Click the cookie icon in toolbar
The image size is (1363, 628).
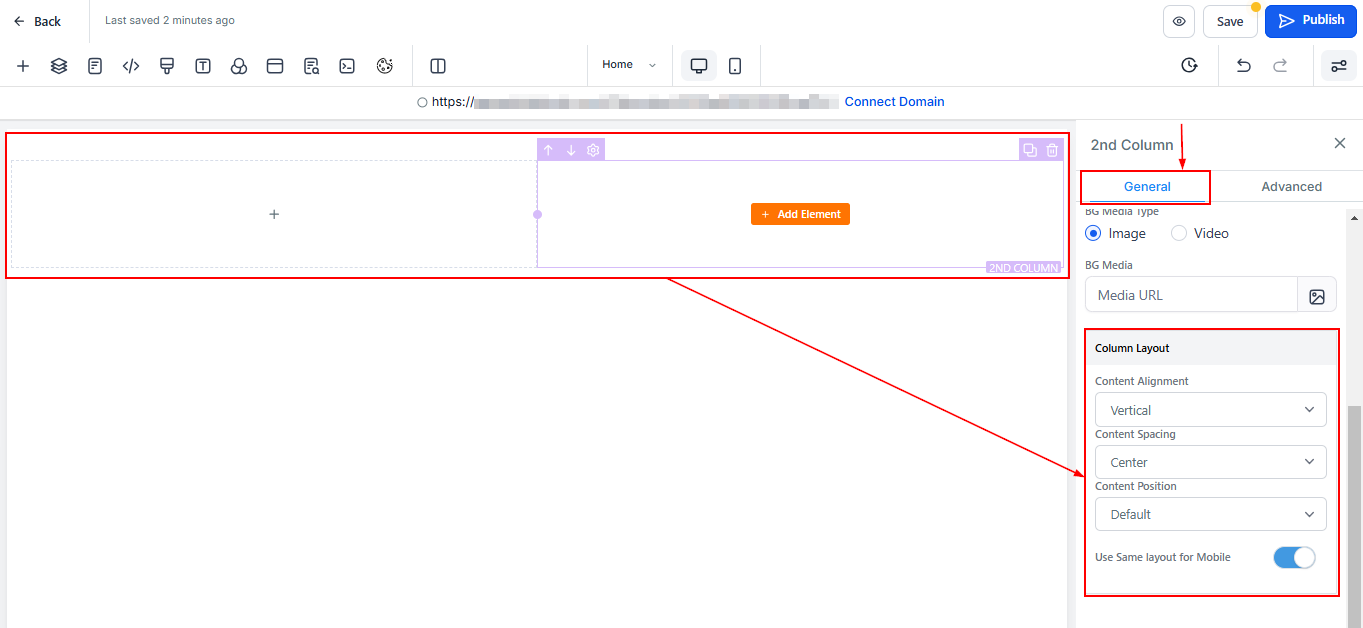[x=385, y=66]
